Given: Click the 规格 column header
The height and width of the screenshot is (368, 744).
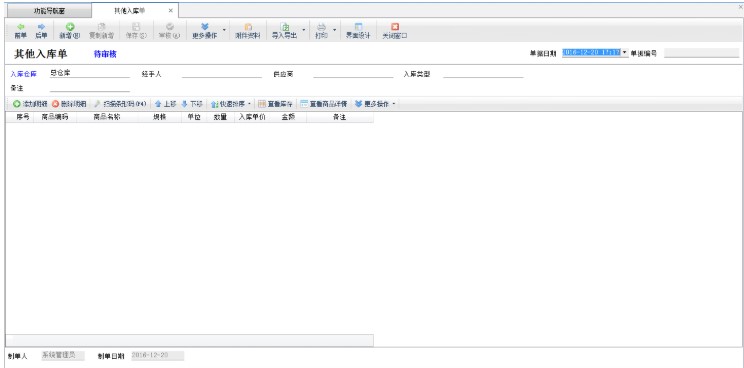Looking at the screenshot, I should click(159, 117).
